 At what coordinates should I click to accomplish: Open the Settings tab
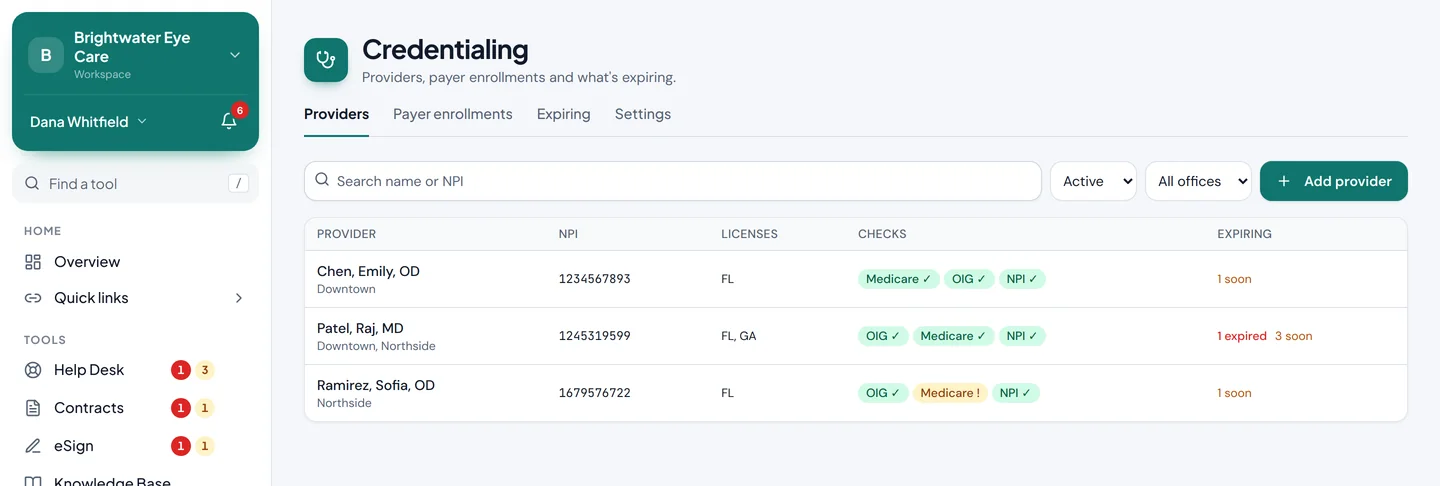(x=643, y=114)
